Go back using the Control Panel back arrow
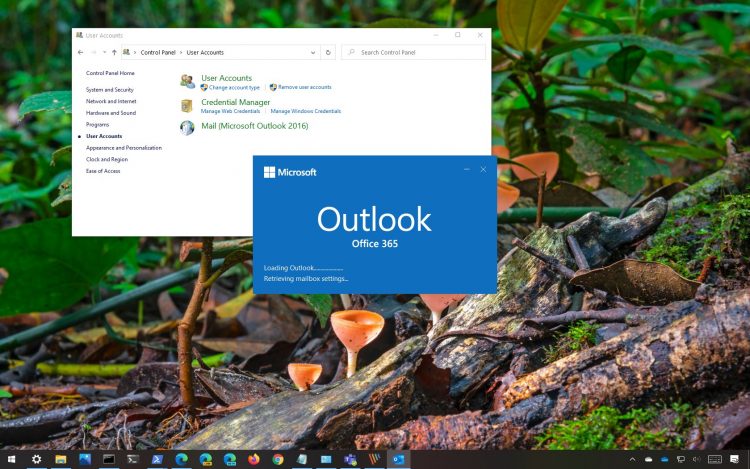 click(x=80, y=52)
